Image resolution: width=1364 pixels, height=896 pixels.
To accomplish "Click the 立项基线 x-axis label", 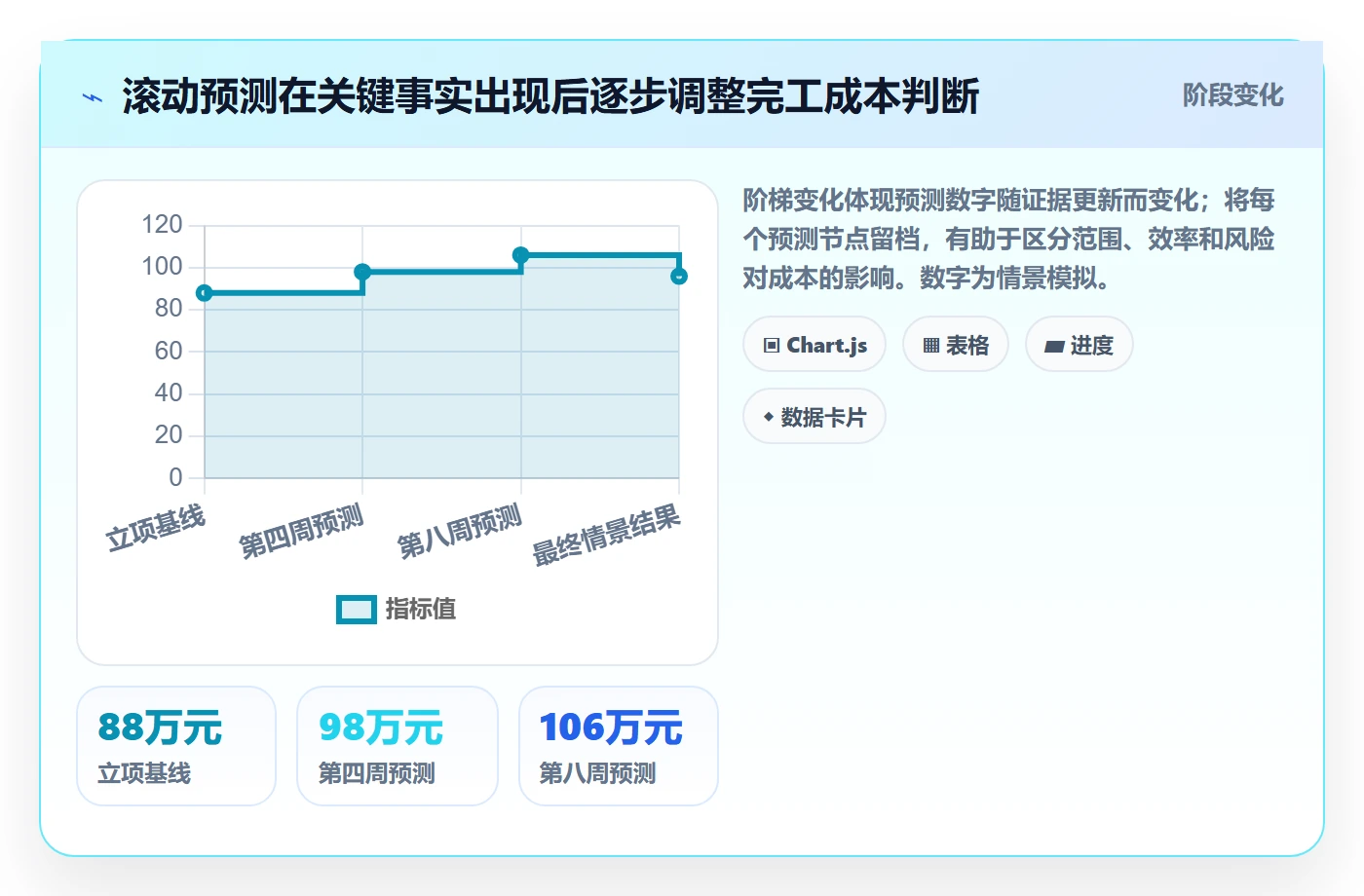I will point(156,529).
